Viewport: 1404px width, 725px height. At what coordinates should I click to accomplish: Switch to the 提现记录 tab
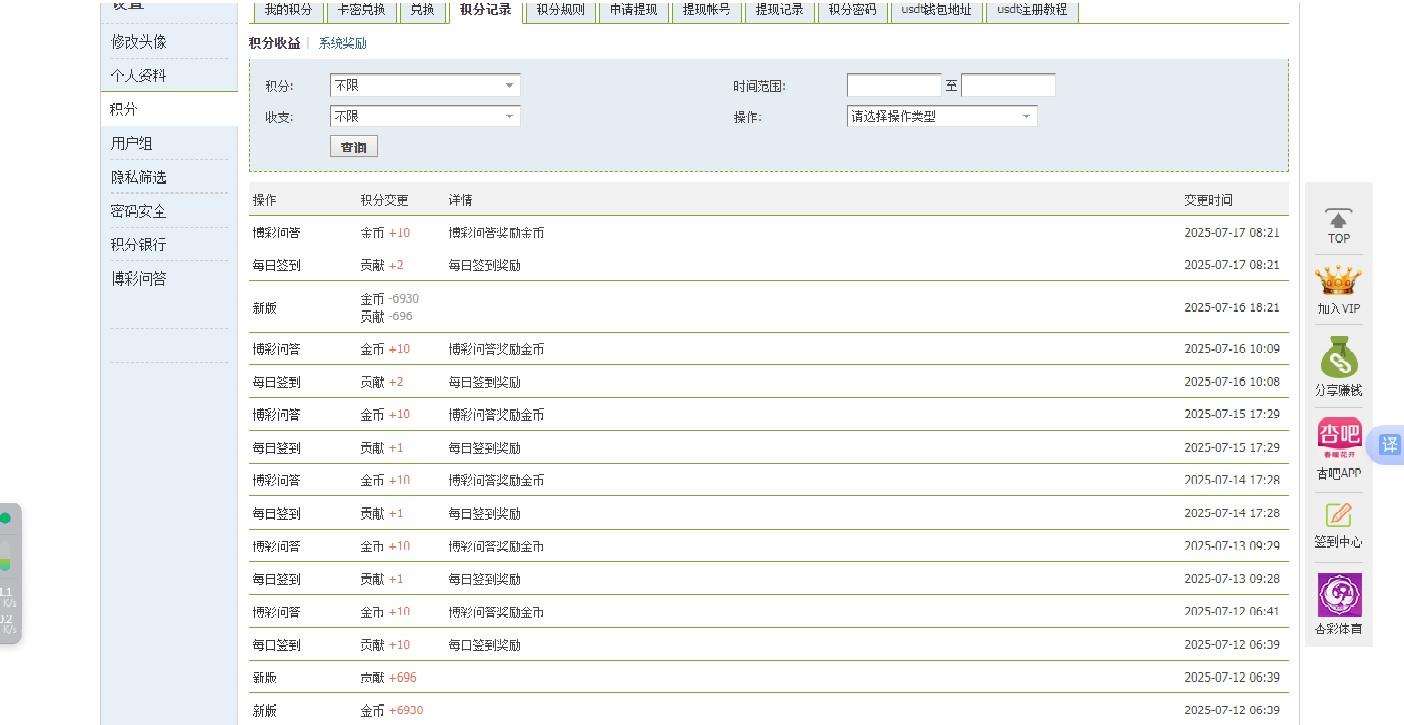coord(779,10)
